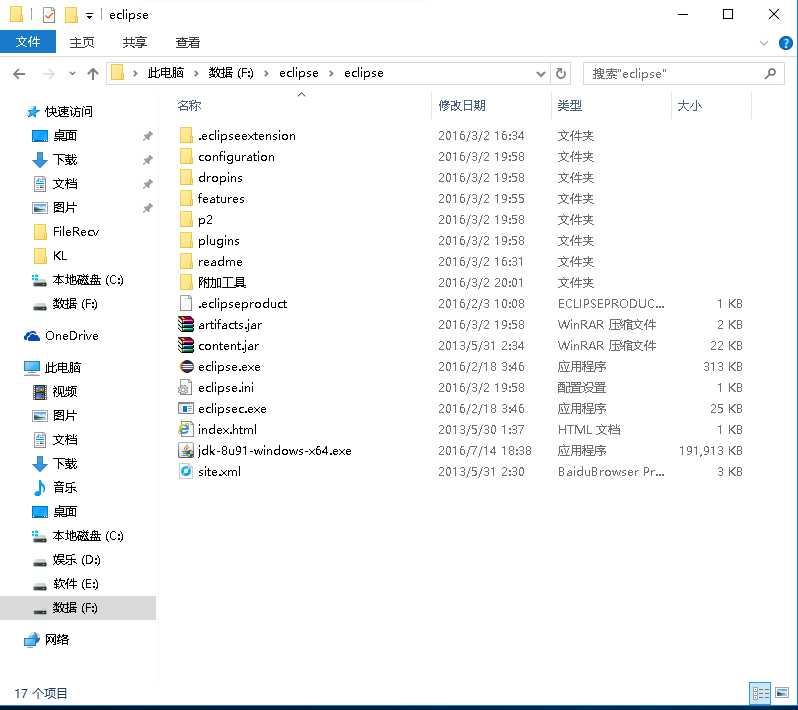
Task: Open the 文件 ribbon tab
Action: tap(27, 42)
